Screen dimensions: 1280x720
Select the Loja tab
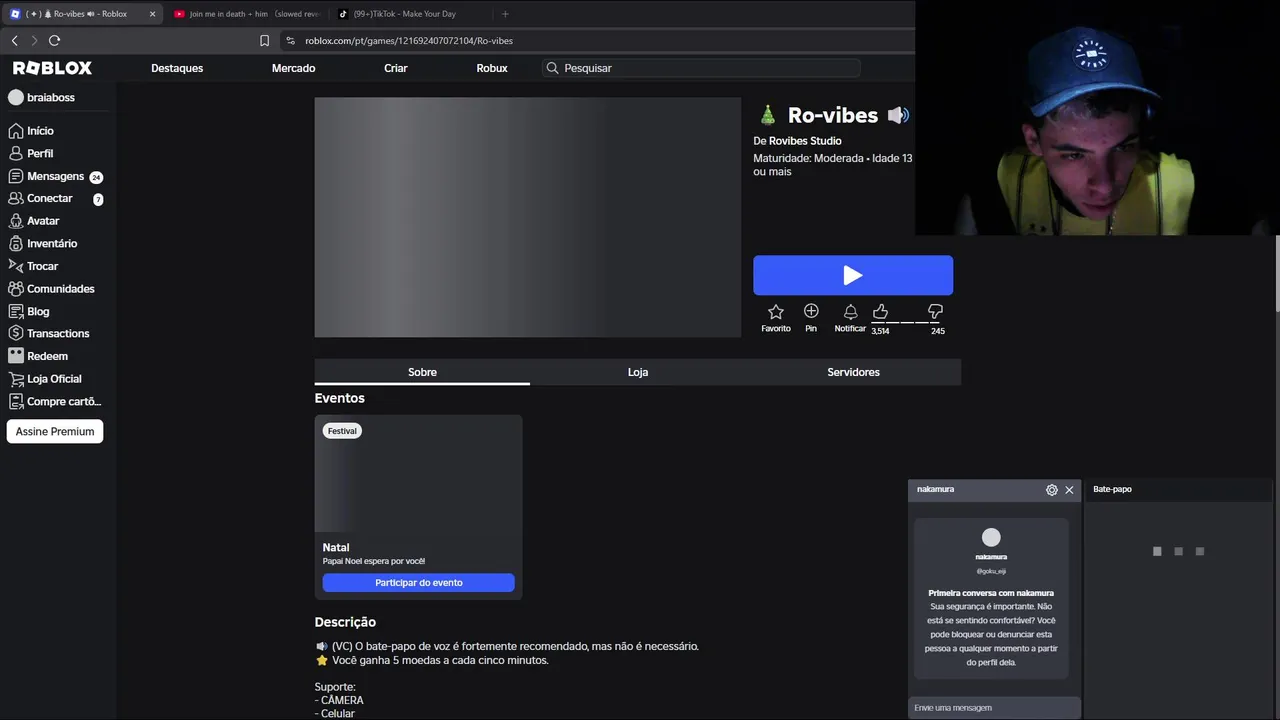coord(638,372)
